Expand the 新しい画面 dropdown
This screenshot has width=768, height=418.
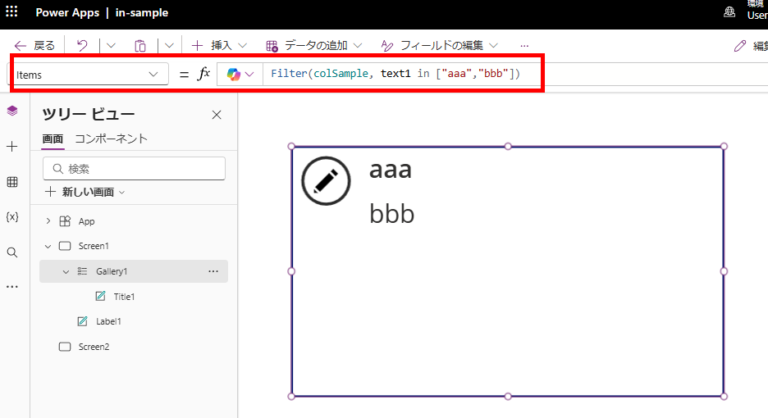click(x=85, y=191)
